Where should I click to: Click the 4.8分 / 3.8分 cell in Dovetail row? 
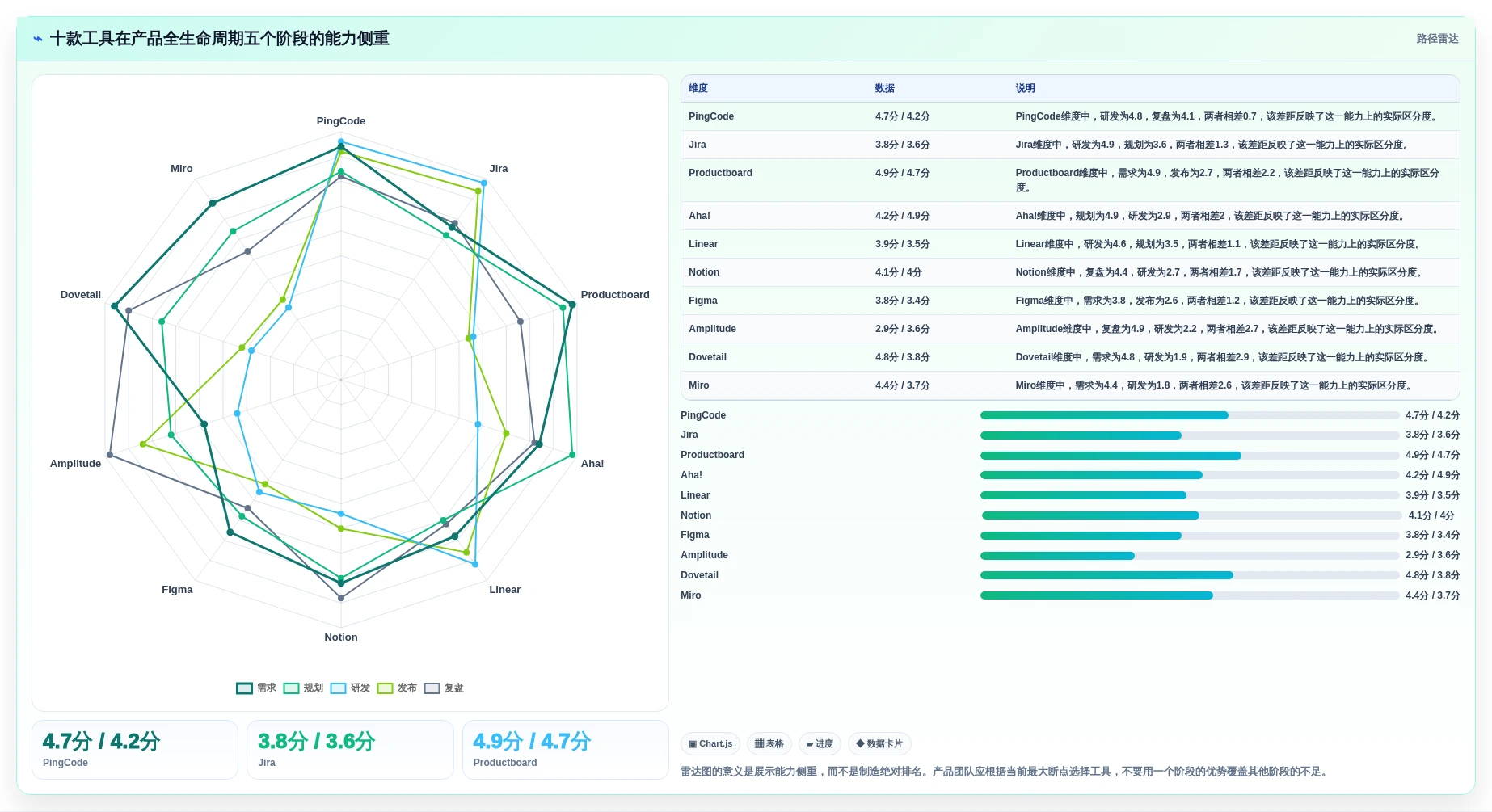(x=903, y=357)
